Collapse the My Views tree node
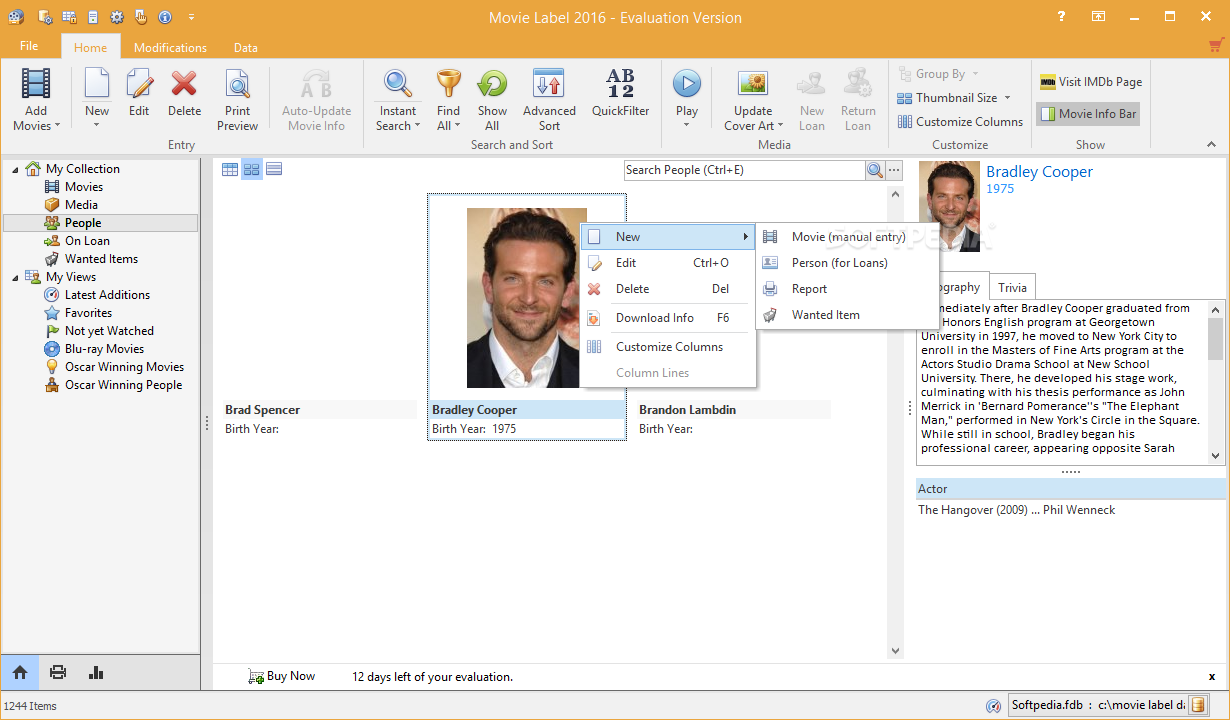Viewport: 1230px width, 720px height. click(x=16, y=278)
